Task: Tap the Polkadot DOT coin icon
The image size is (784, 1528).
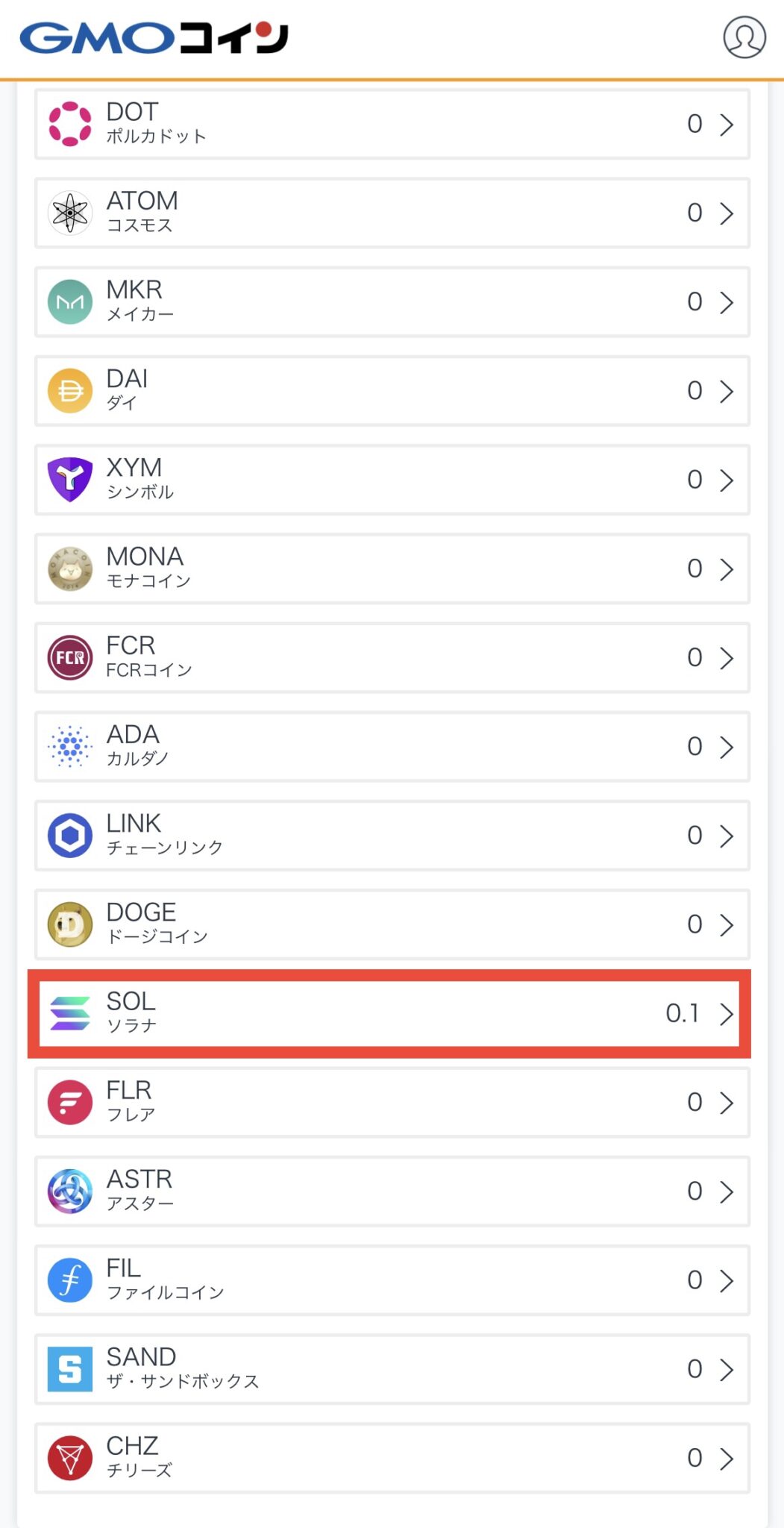Action: (69, 124)
